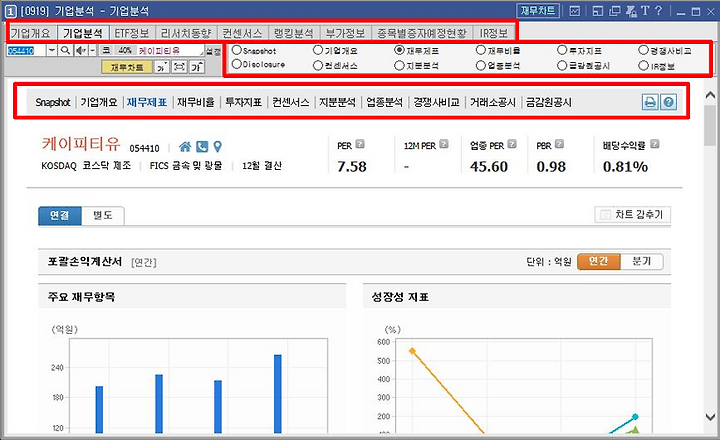
Task: Click the scrollbar up arrow
Action: coord(710,95)
